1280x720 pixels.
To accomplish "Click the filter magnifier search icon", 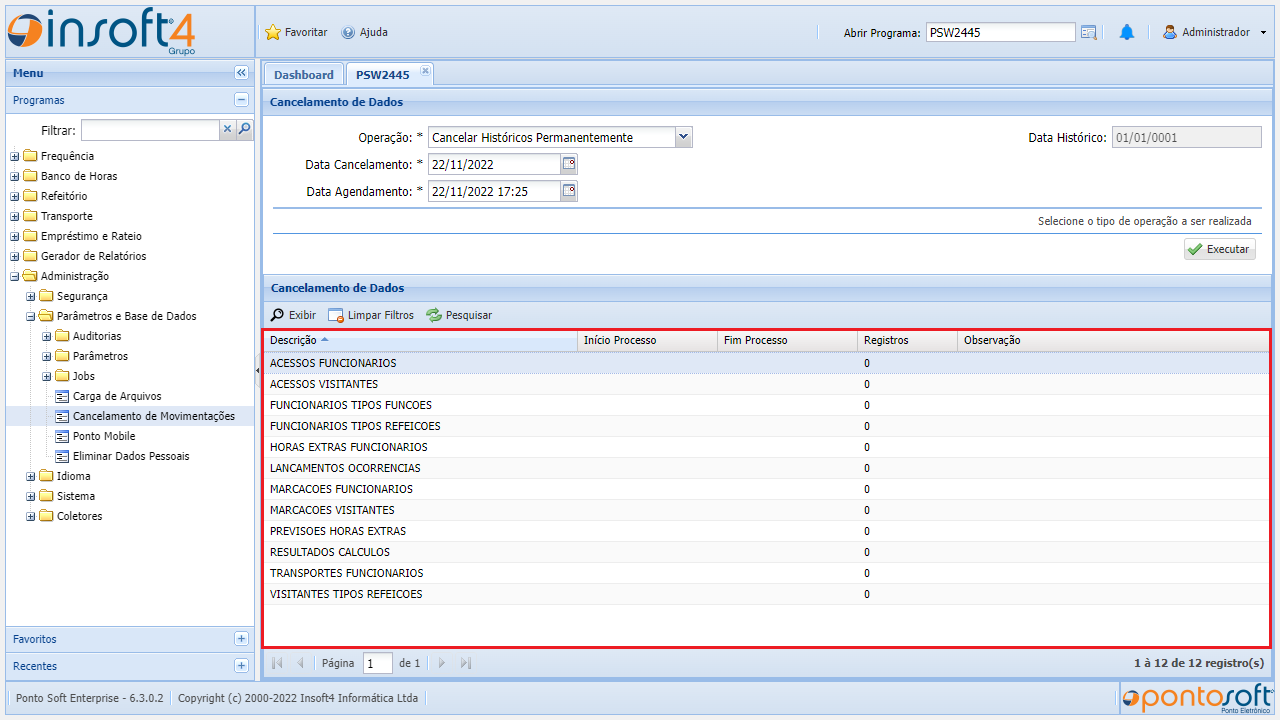I will coord(244,129).
